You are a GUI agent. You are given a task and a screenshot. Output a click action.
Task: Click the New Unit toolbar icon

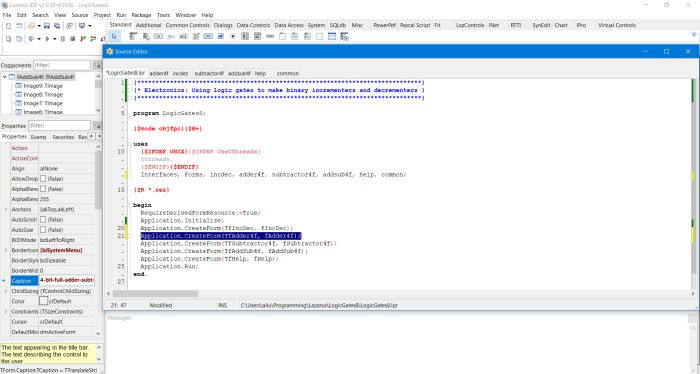[x=8, y=26]
